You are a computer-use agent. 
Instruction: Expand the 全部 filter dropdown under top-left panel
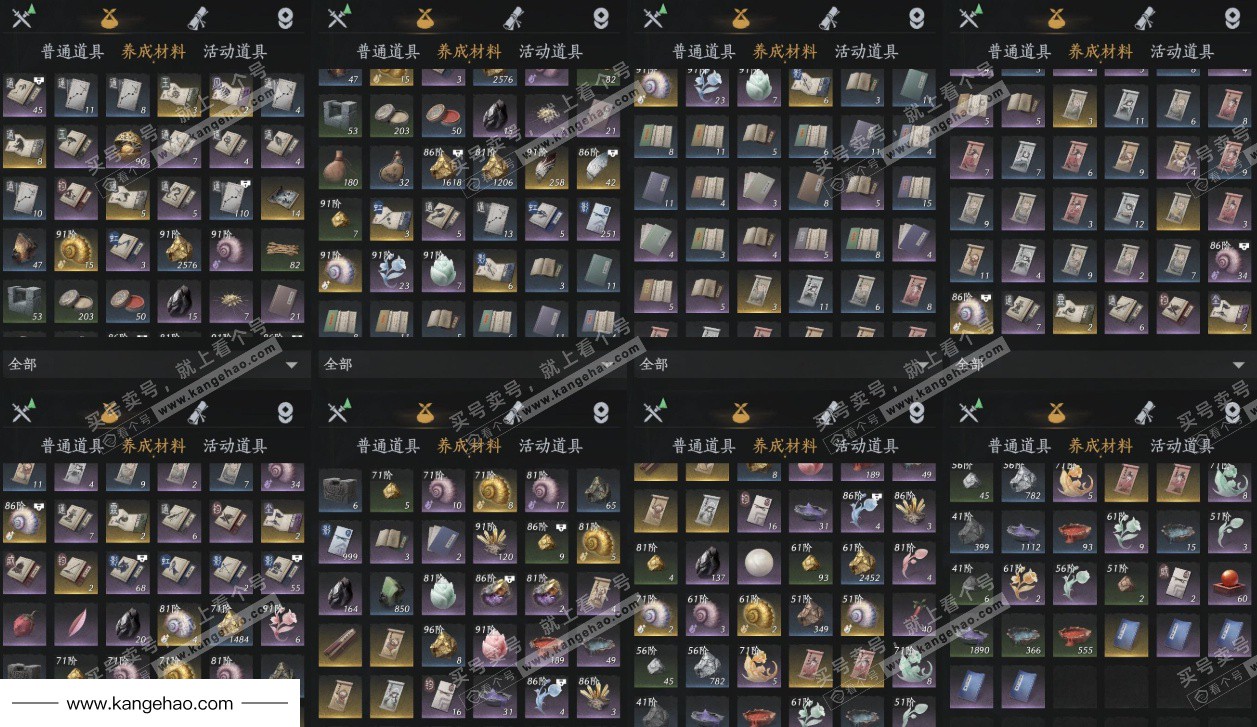152,364
